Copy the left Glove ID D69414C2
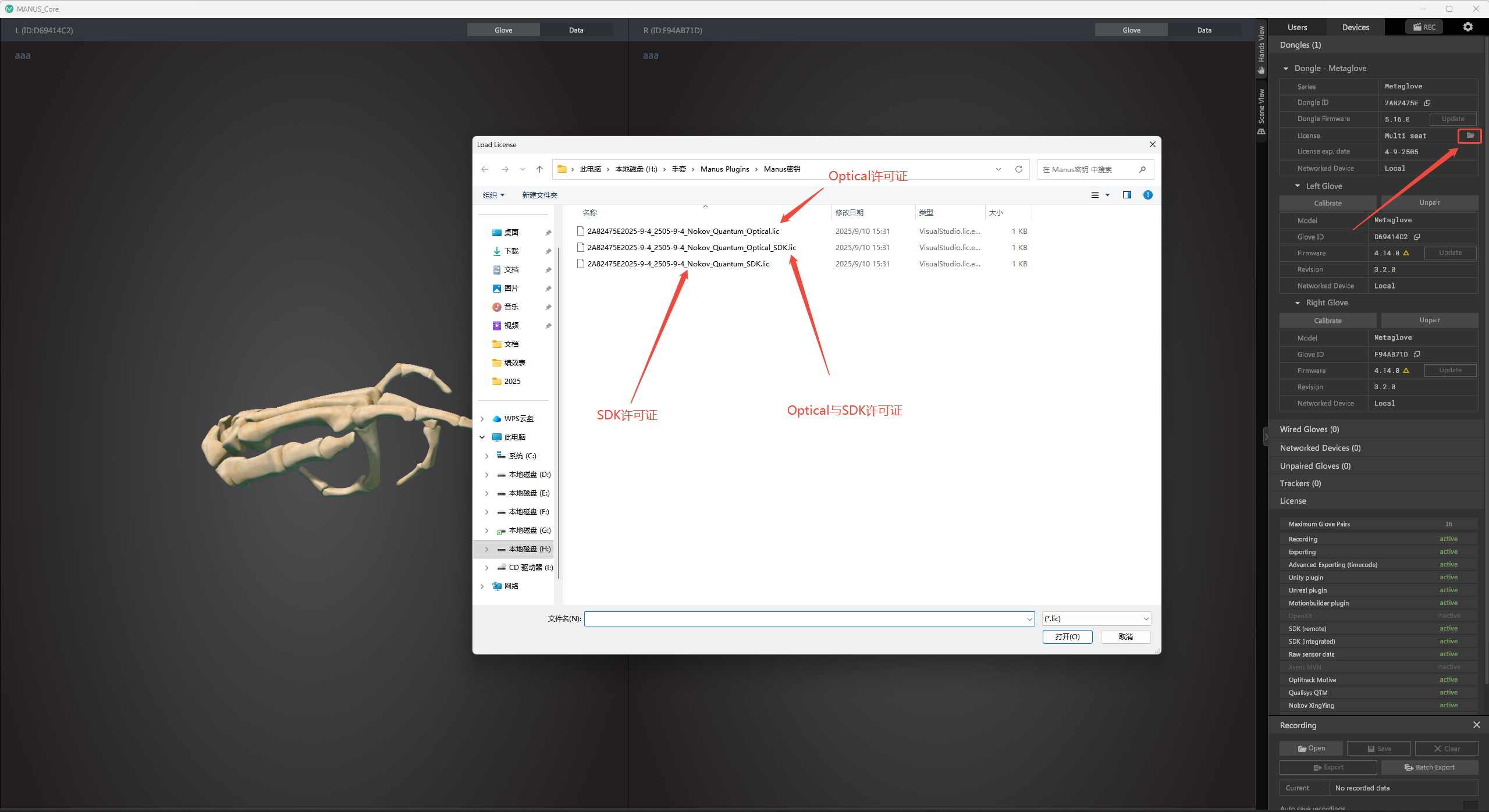 pyautogui.click(x=1417, y=237)
